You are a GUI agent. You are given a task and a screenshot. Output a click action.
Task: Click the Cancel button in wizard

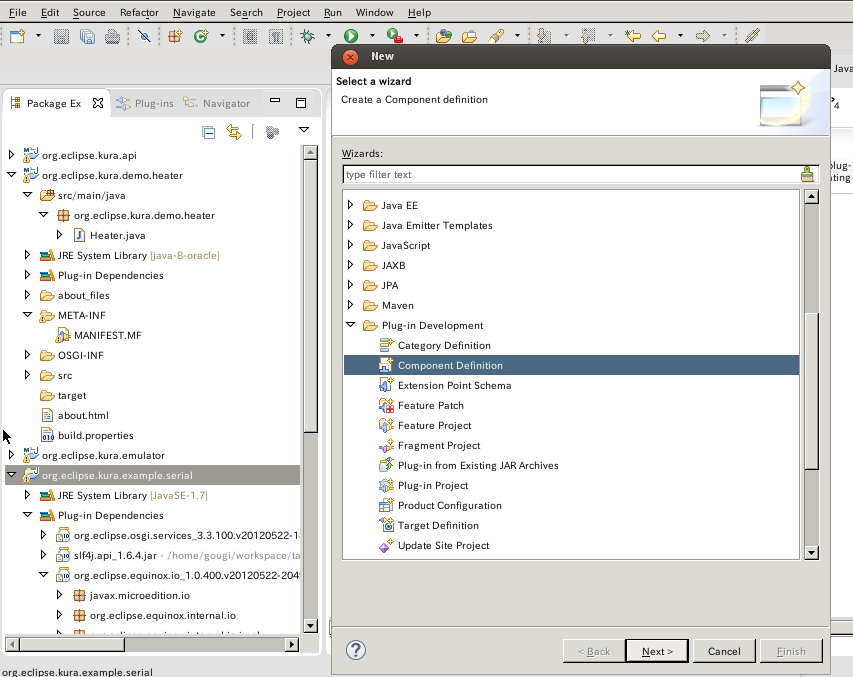(x=724, y=651)
